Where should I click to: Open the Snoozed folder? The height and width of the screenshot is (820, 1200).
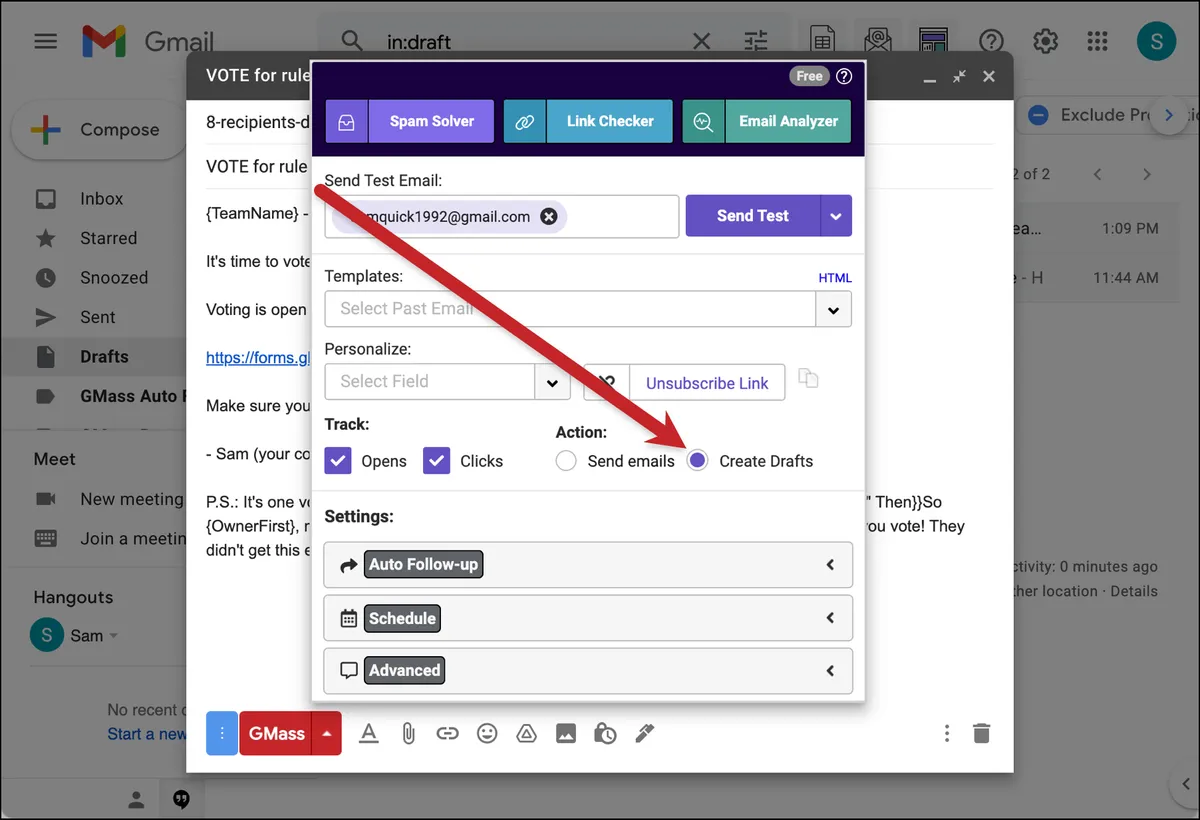tap(113, 278)
